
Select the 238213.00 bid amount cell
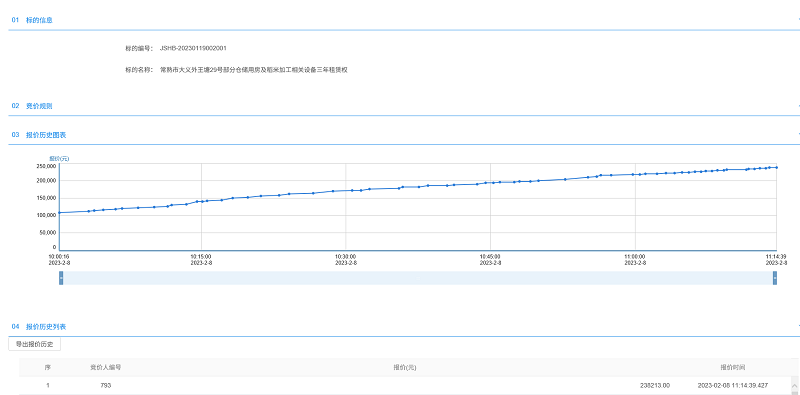(655, 386)
